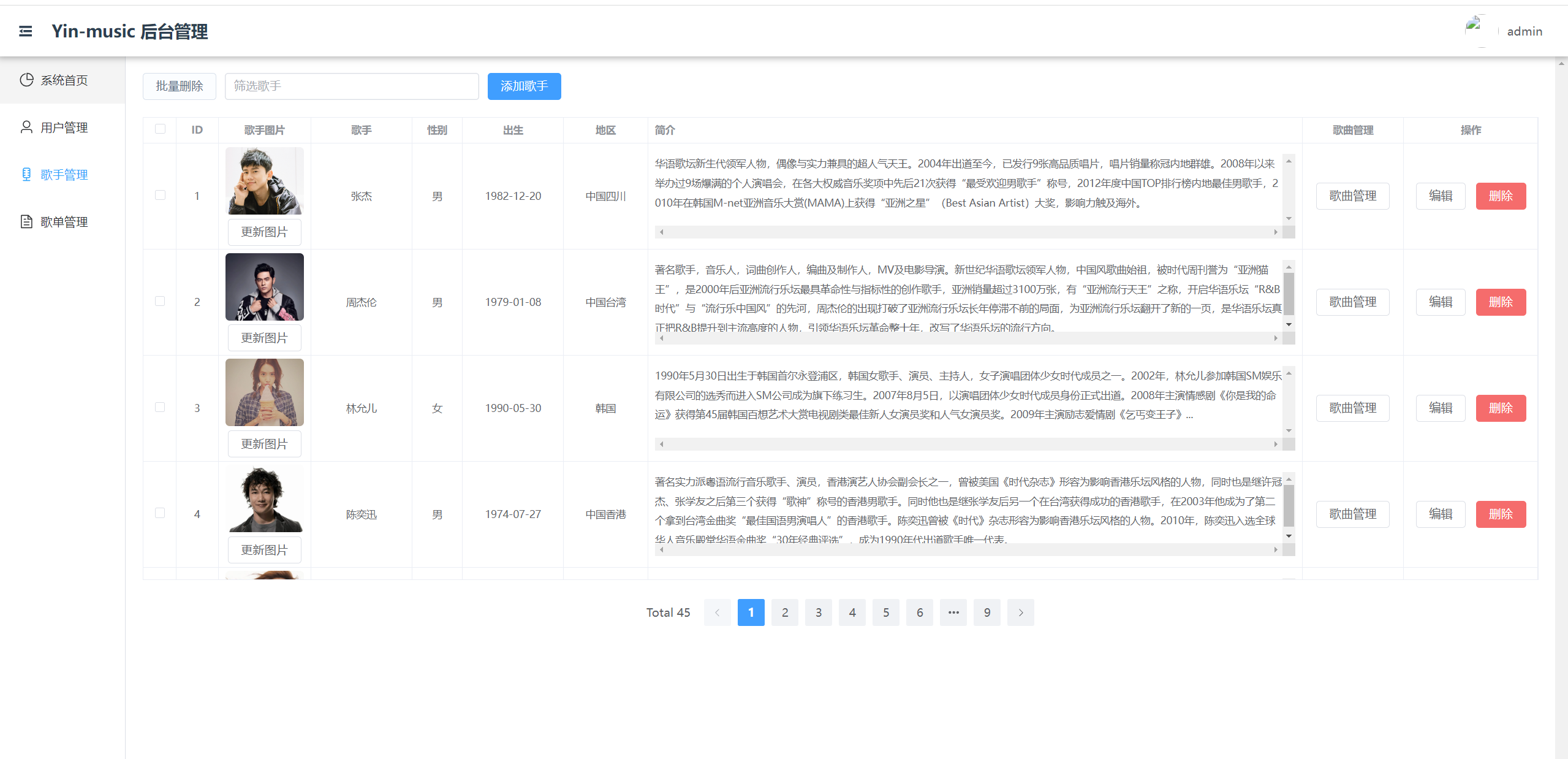Click red 删除 button for 周杰伦
Screen dimensions: 1568x759
click(1501, 302)
